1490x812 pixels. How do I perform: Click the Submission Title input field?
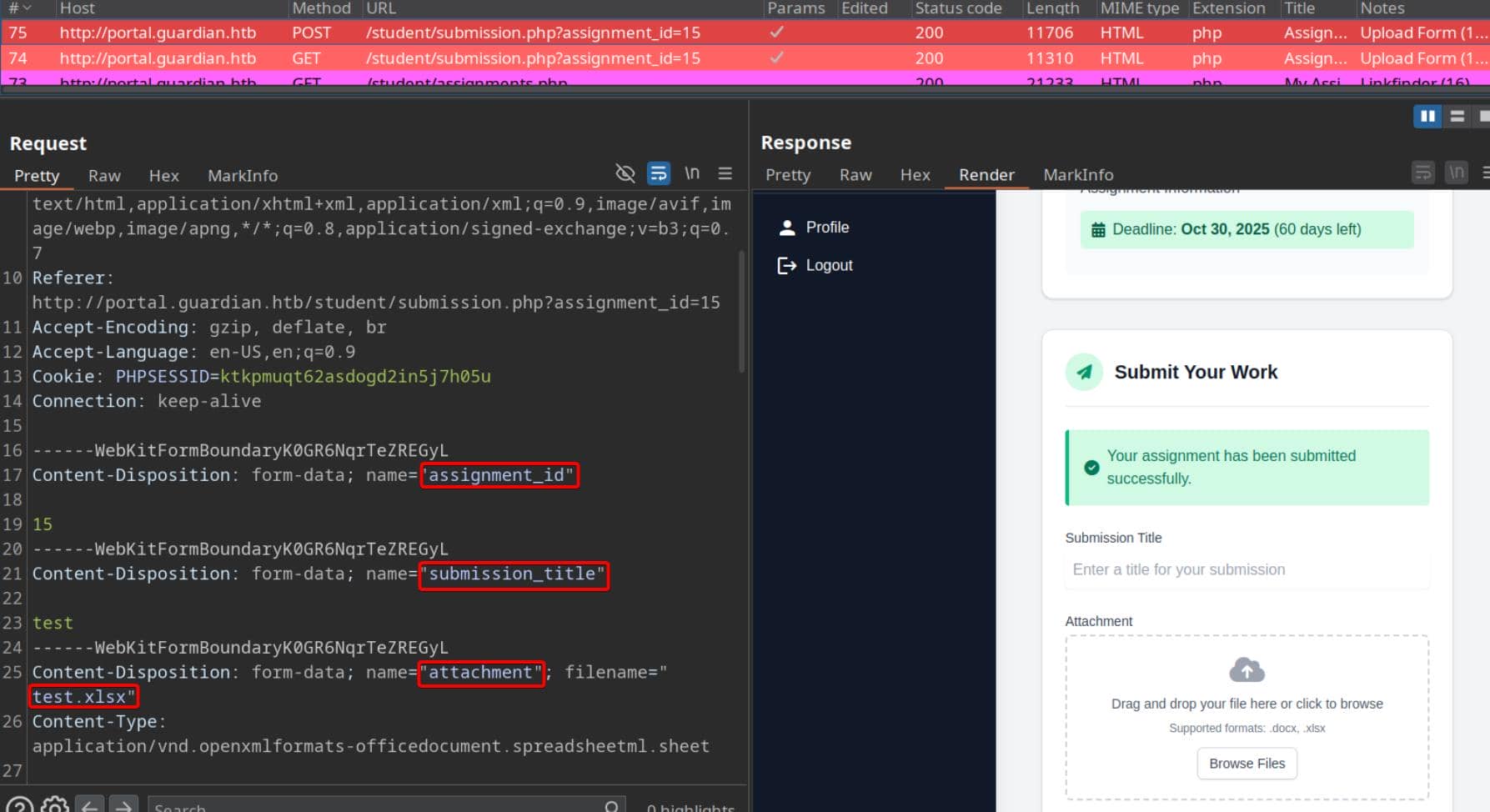pos(1247,570)
